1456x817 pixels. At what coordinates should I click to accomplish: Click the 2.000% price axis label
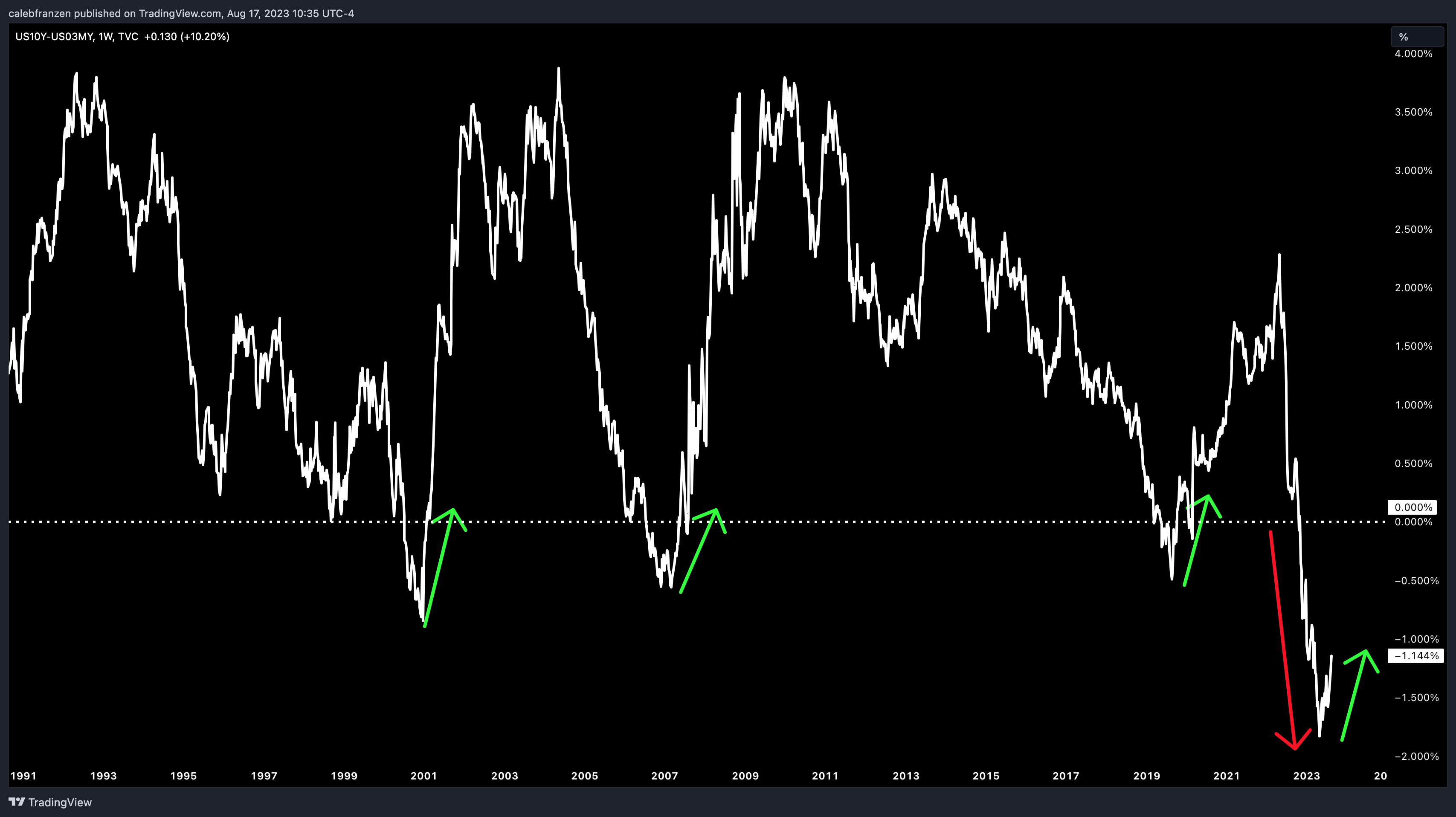click(1414, 287)
